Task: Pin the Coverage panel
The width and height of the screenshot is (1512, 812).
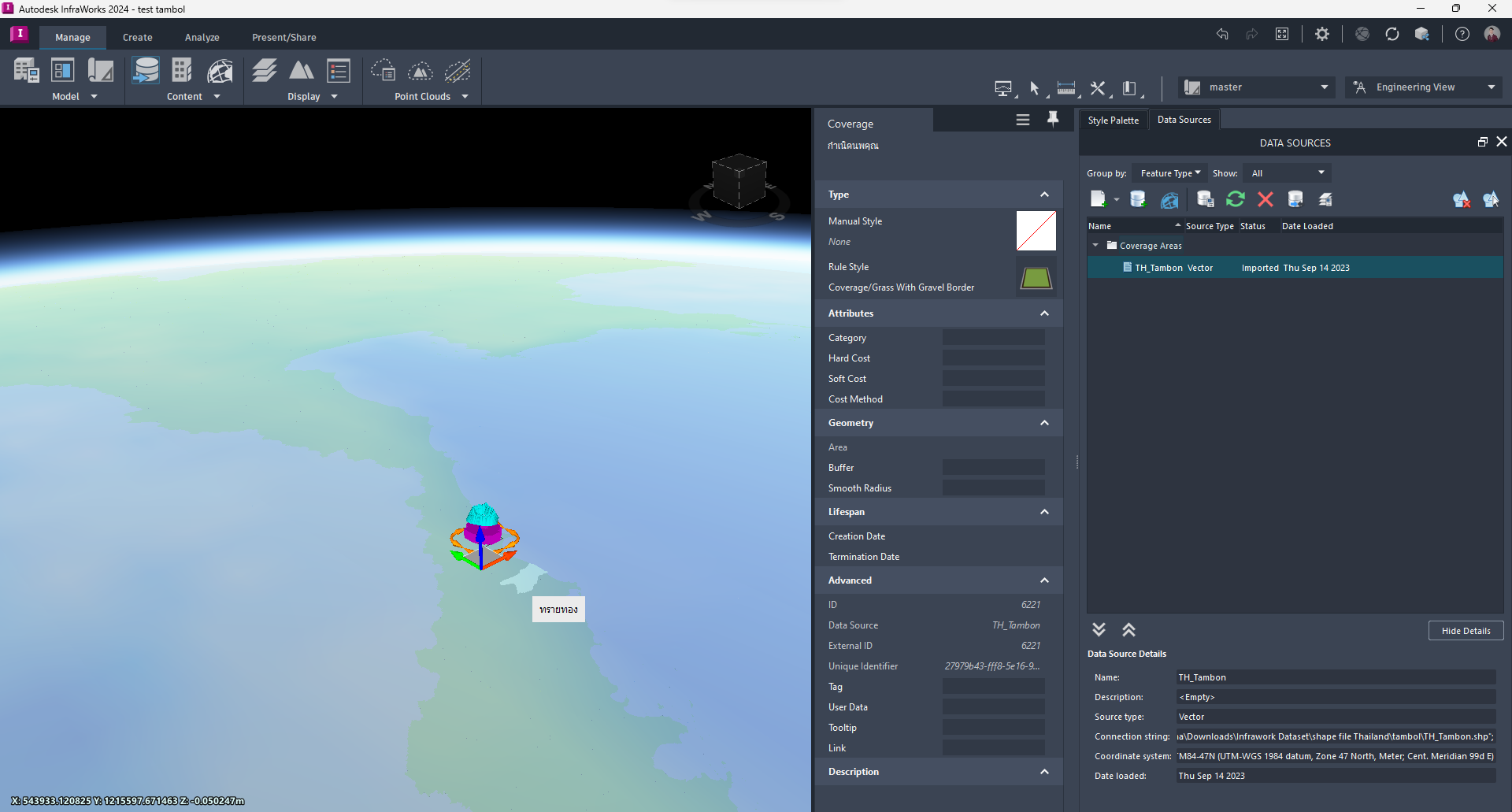Action: coord(1053,119)
